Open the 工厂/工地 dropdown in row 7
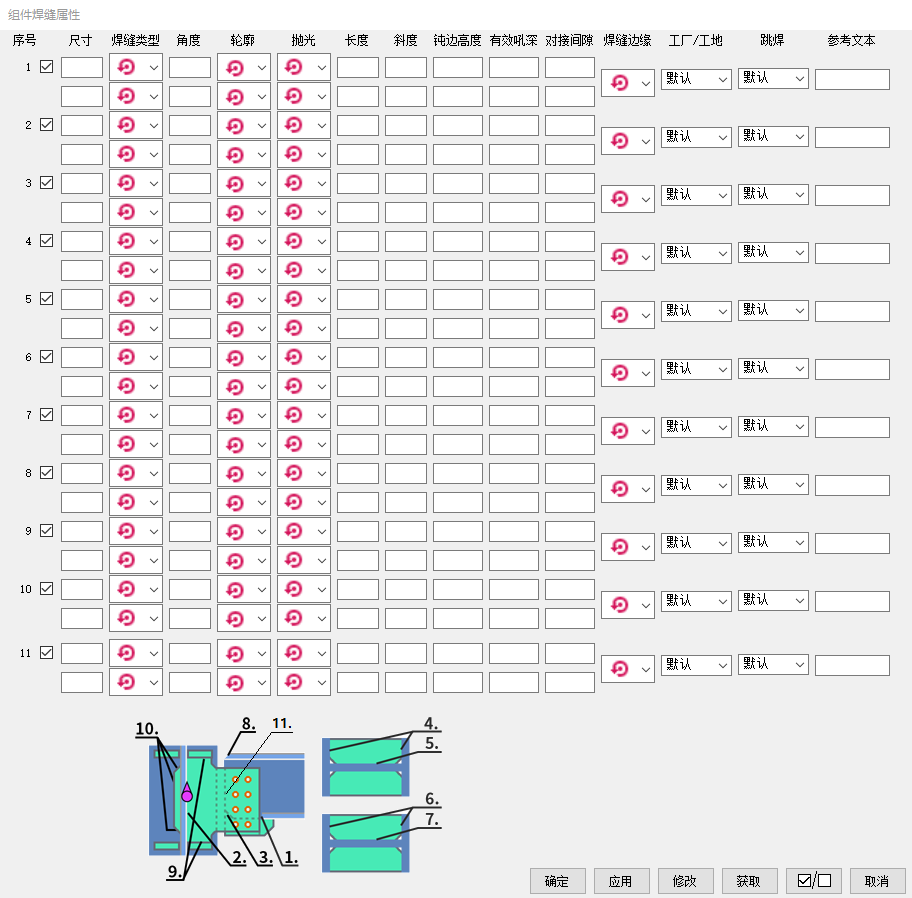The height and width of the screenshot is (898, 912). [696, 427]
